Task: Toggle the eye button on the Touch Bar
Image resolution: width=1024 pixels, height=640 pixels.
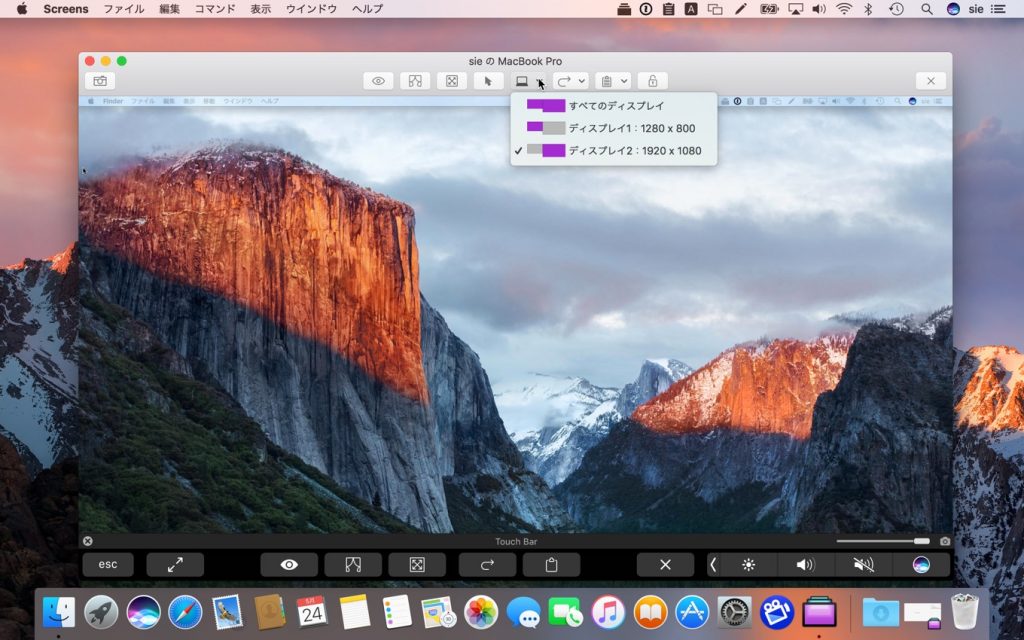Action: point(289,565)
